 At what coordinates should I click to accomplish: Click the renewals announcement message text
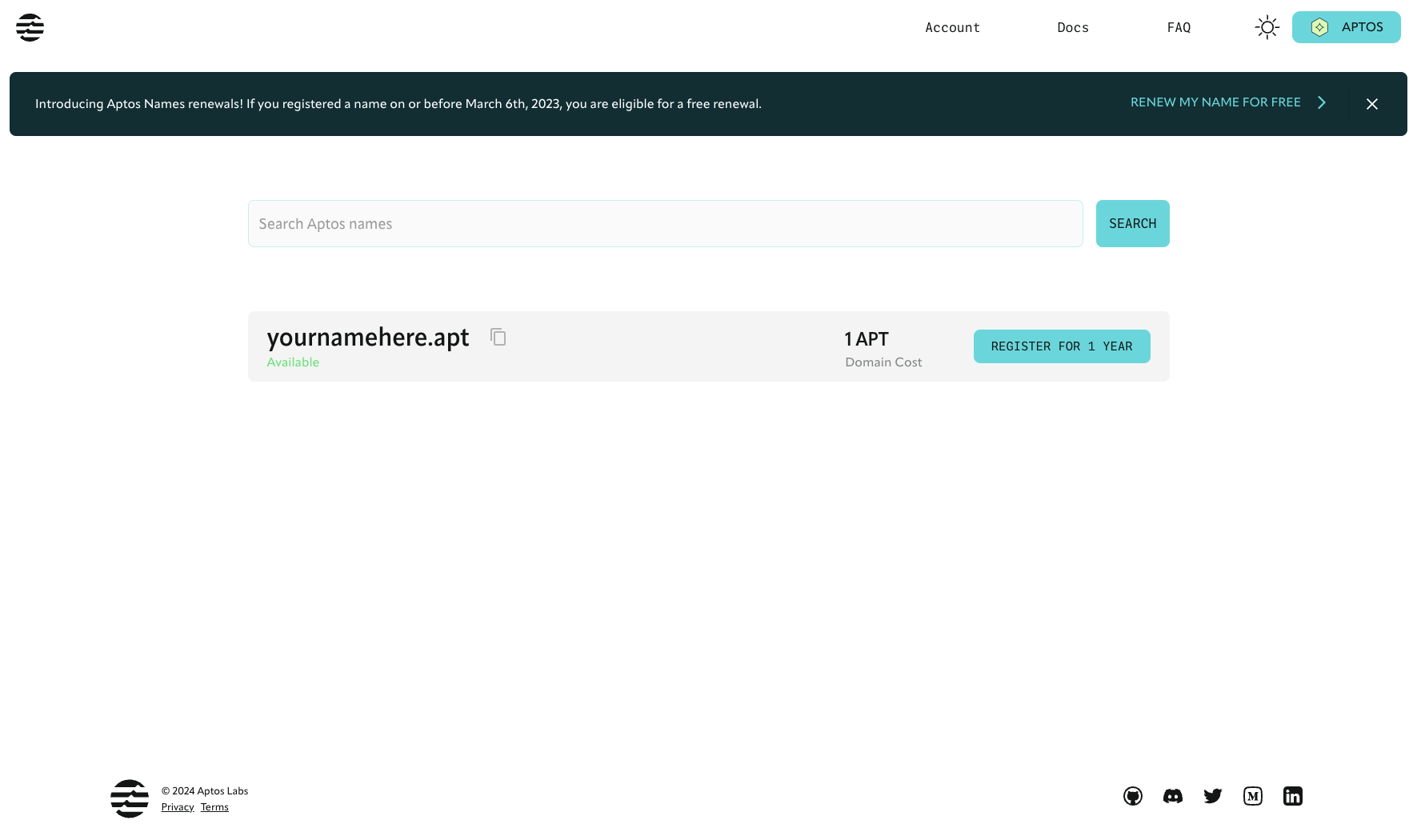398,104
